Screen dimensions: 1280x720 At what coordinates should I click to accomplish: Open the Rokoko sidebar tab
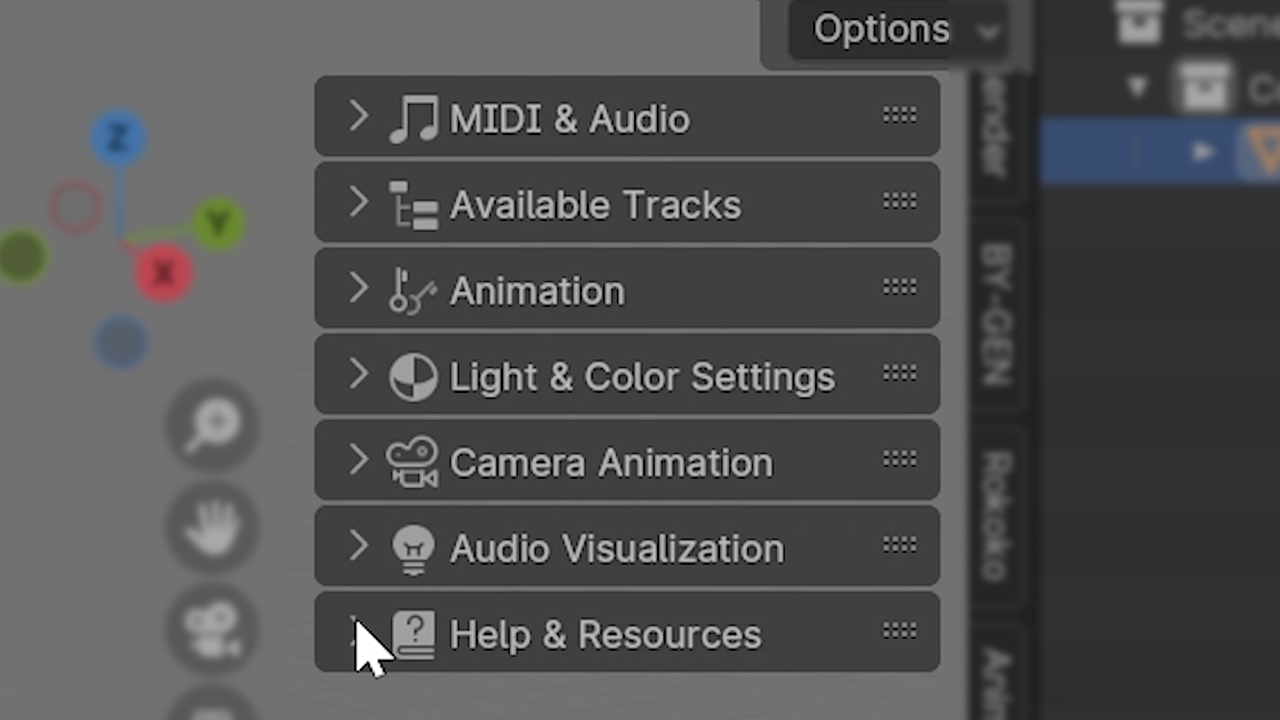997,515
